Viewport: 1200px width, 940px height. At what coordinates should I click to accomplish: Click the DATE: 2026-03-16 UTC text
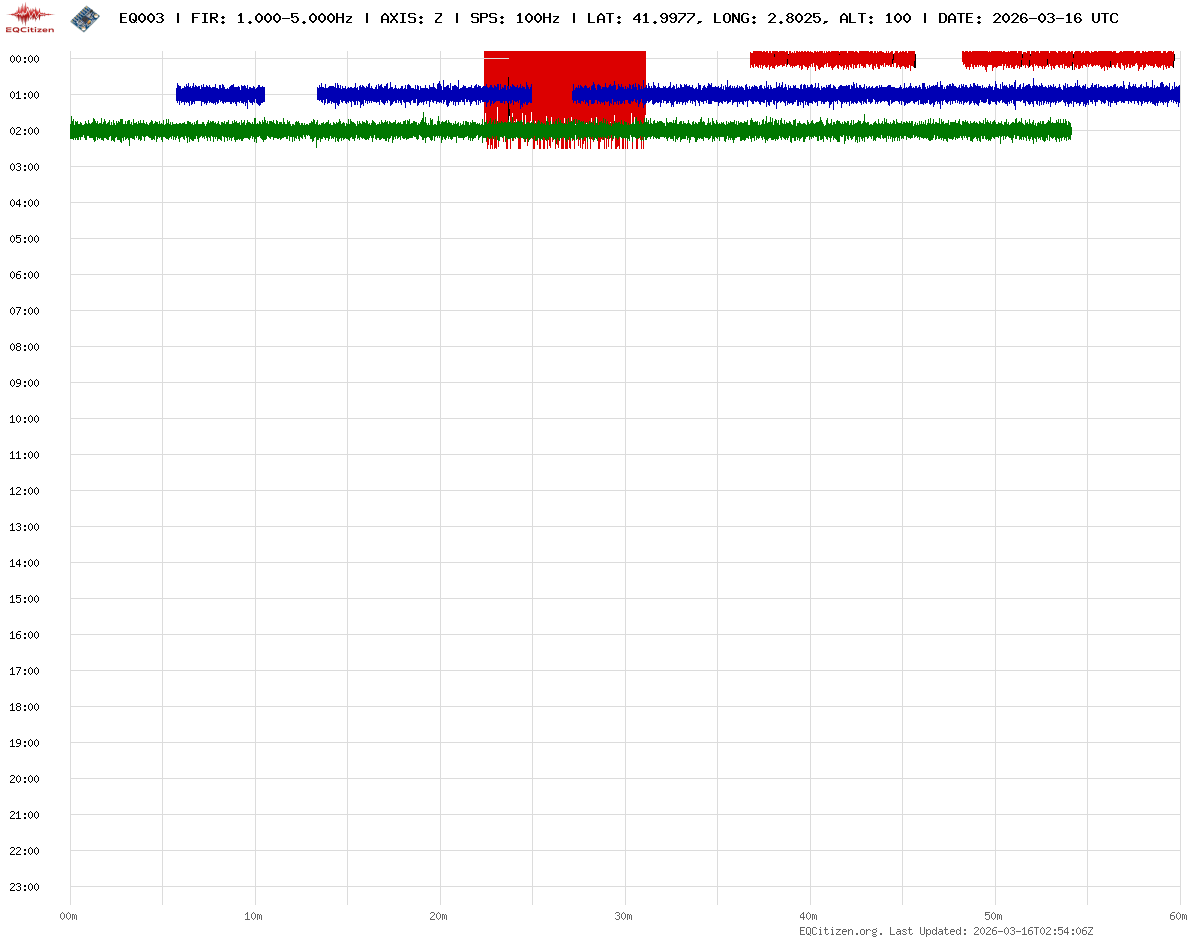point(1028,18)
